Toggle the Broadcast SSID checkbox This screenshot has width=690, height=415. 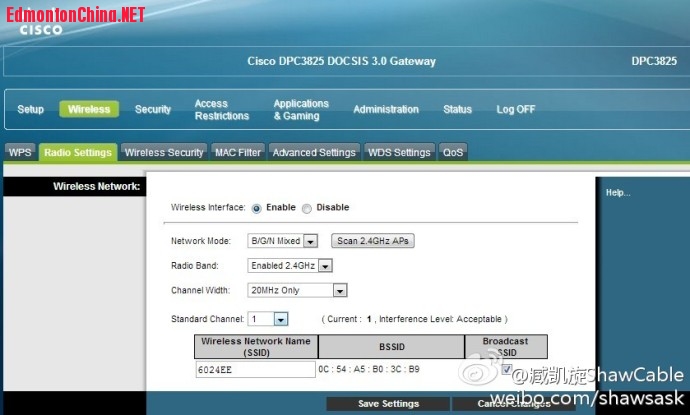[506, 369]
